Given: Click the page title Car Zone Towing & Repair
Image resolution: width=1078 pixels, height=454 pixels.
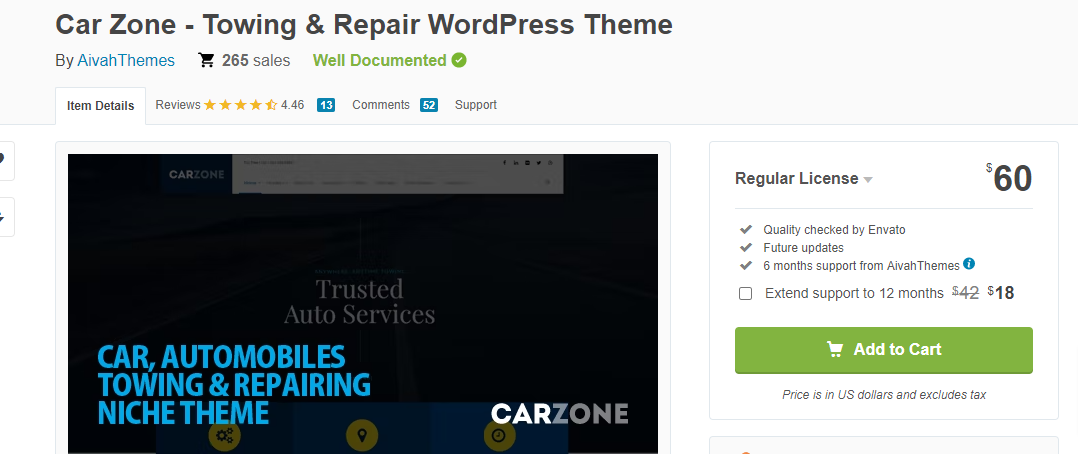Looking at the screenshot, I should pos(364,25).
